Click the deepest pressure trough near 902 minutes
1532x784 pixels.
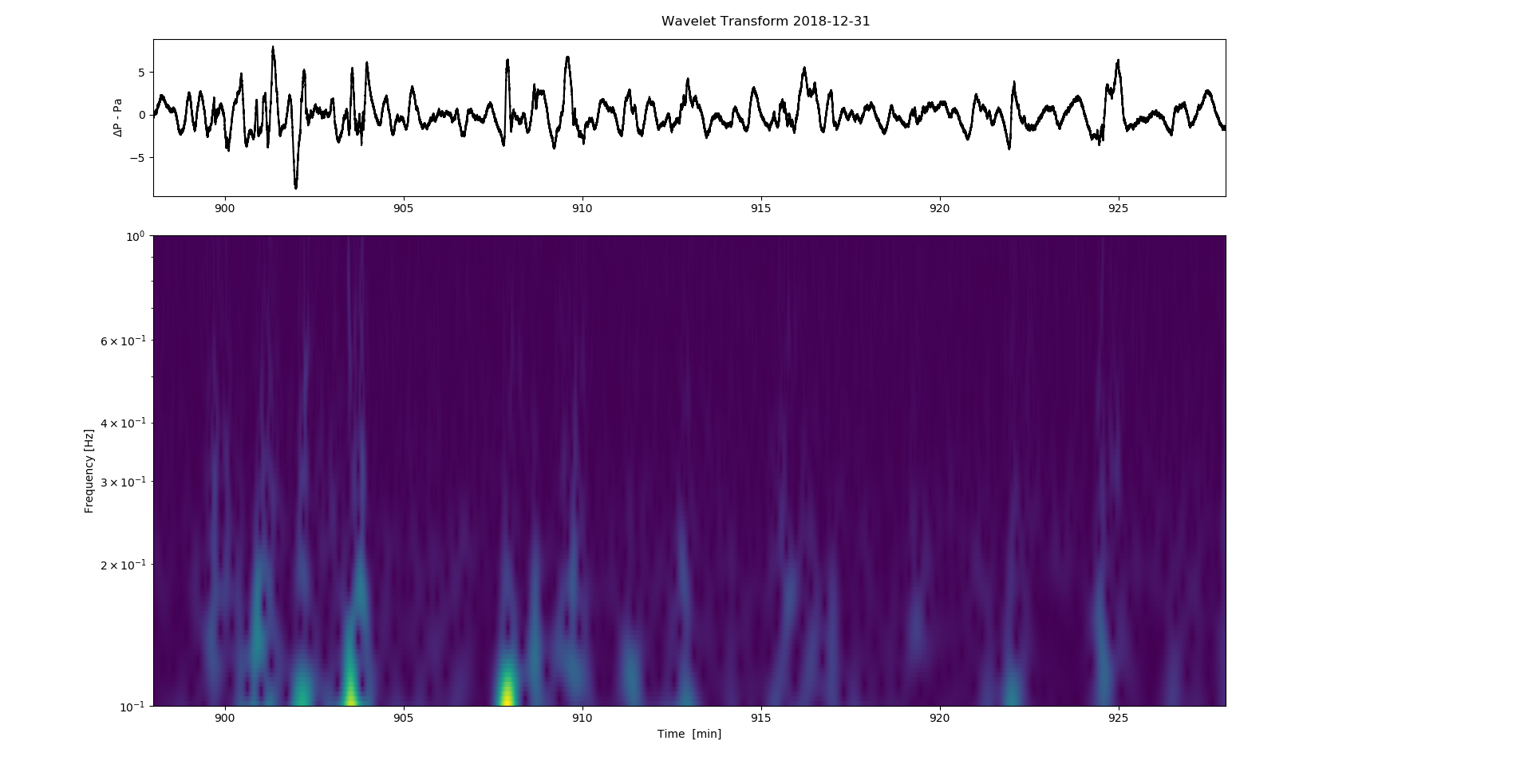point(296,187)
